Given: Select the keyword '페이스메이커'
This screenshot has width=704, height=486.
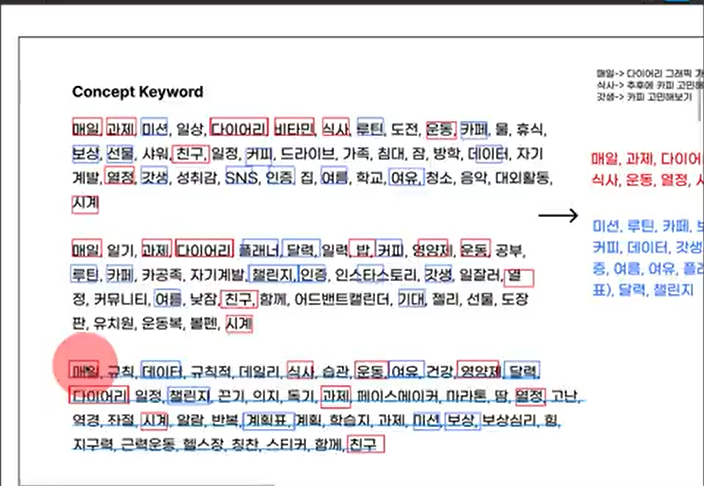Looking at the screenshot, I should pos(397,396).
